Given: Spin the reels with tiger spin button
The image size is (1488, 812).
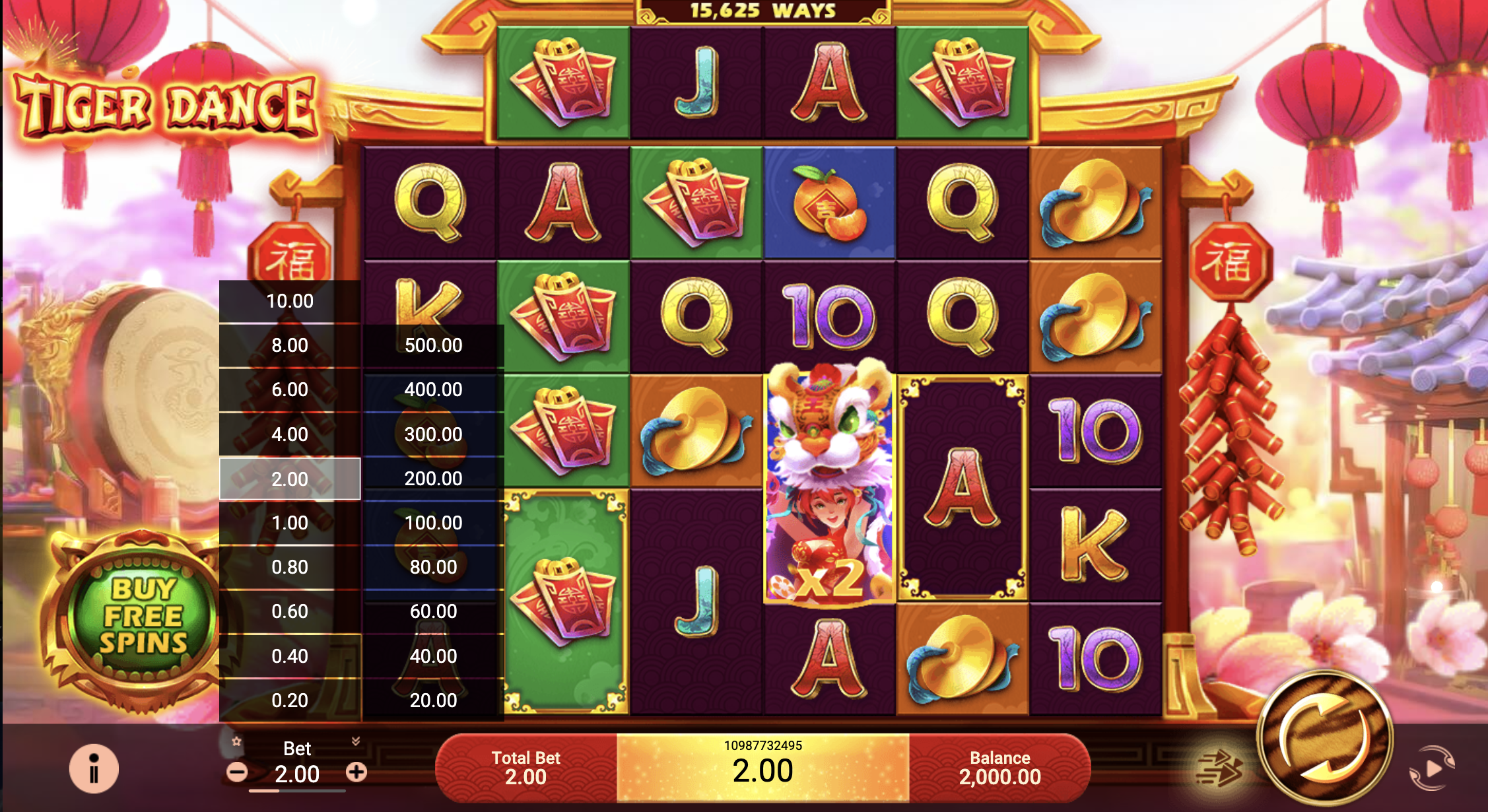Looking at the screenshot, I should 1324,738.
